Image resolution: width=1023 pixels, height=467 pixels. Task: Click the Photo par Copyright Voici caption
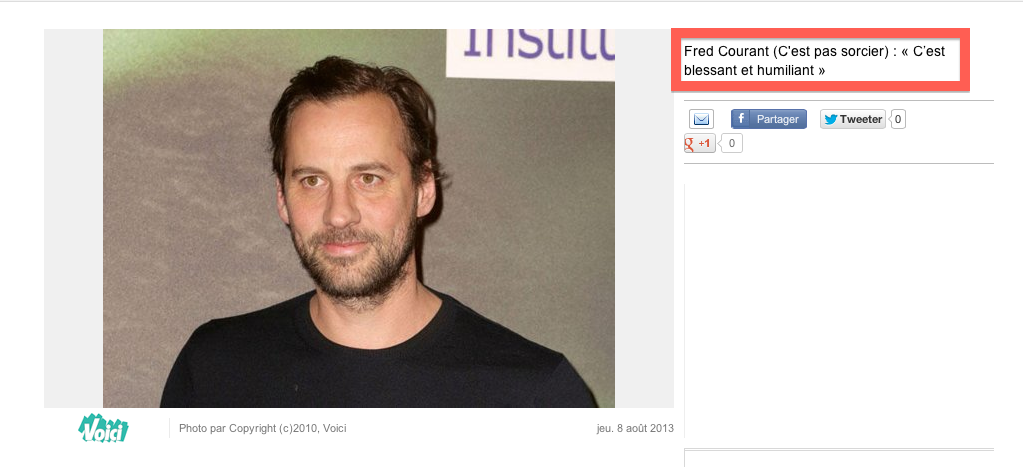point(263,429)
